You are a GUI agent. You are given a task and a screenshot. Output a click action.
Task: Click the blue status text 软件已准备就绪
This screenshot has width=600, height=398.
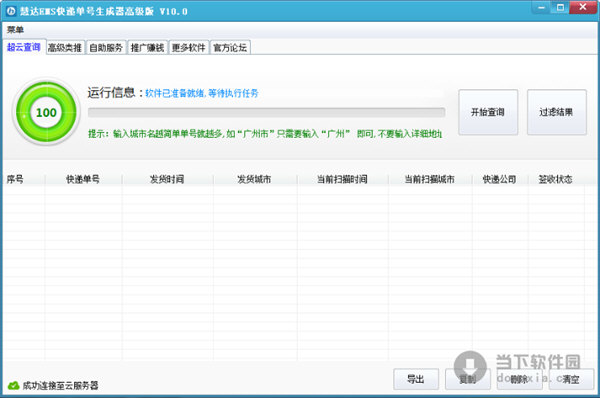(x=202, y=93)
